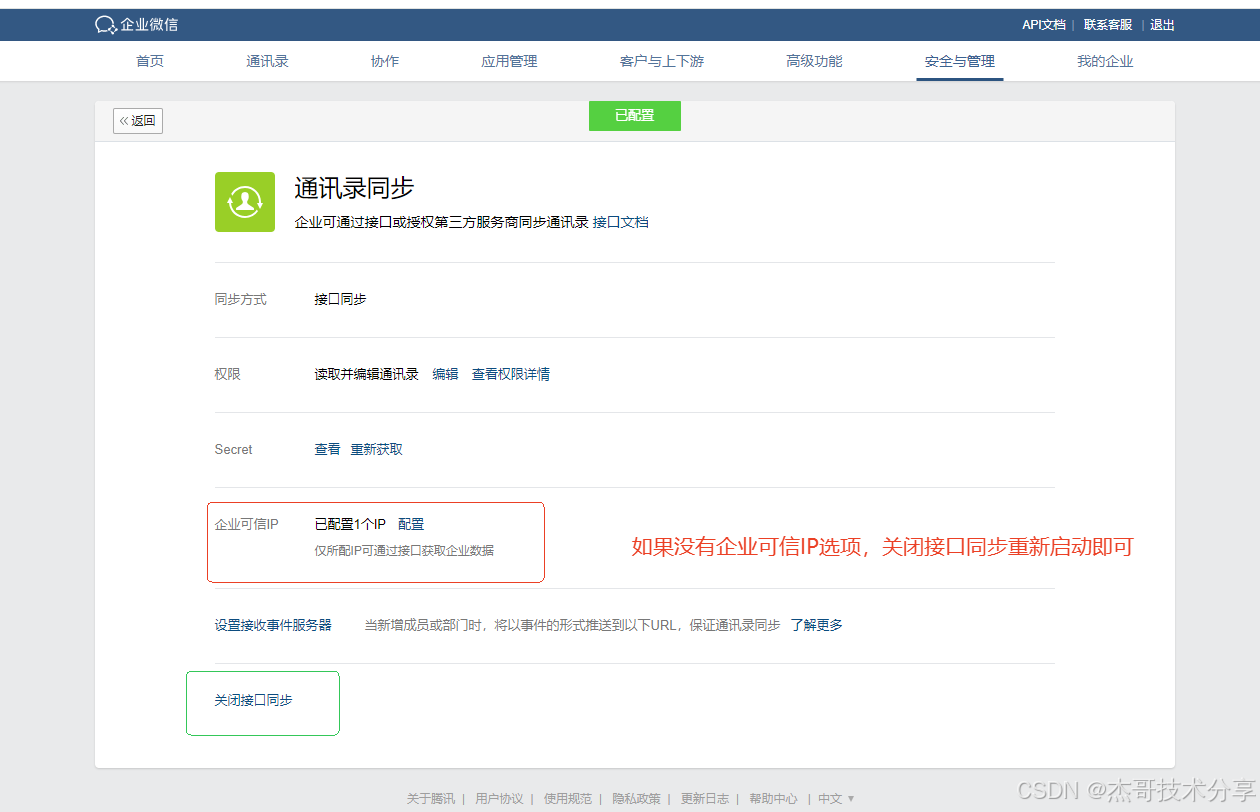Viewport: 1260px width, 812px height.
Task: Click 了解更多 link
Action: click(x=816, y=625)
